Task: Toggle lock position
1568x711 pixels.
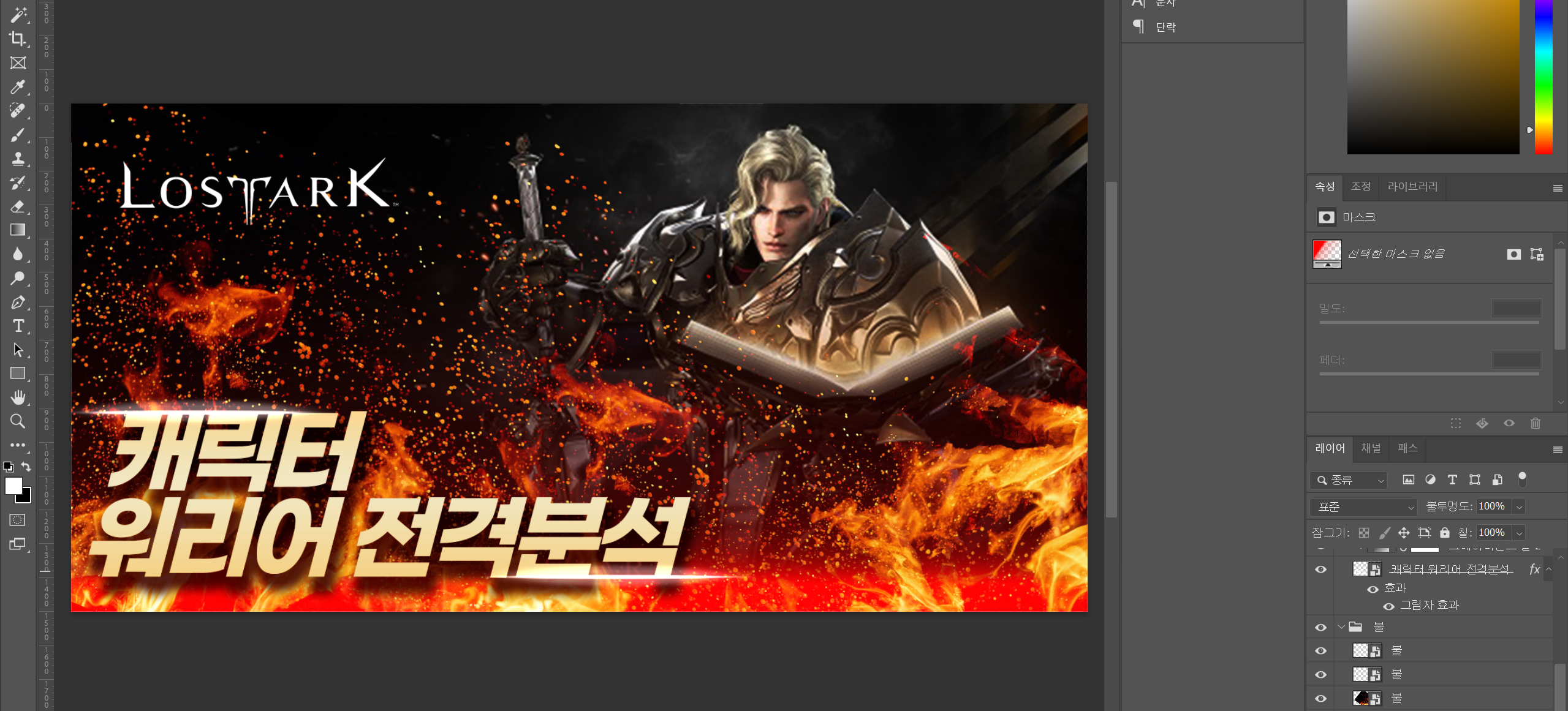Action: (x=1404, y=532)
